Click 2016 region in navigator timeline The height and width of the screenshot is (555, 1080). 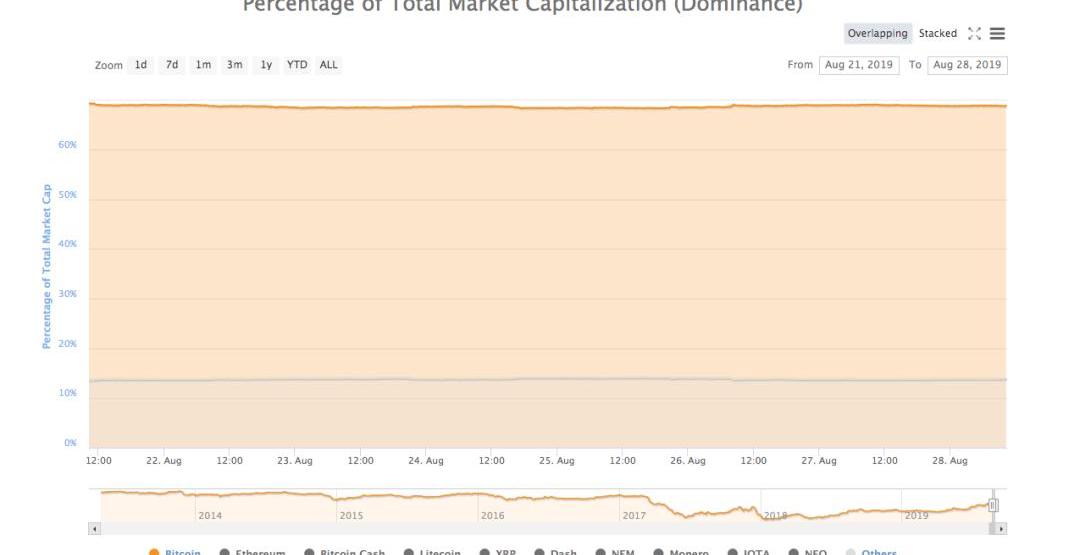tap(492, 515)
